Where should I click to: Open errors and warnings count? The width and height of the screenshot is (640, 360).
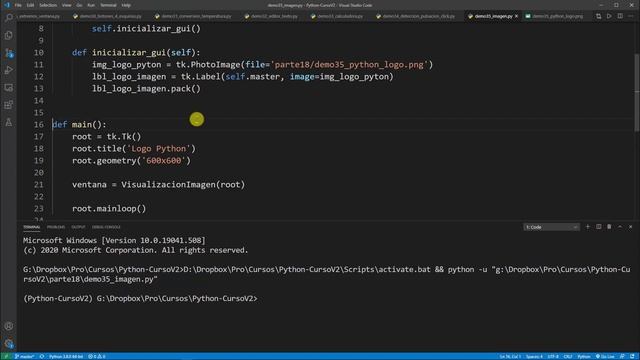click(x=97, y=357)
